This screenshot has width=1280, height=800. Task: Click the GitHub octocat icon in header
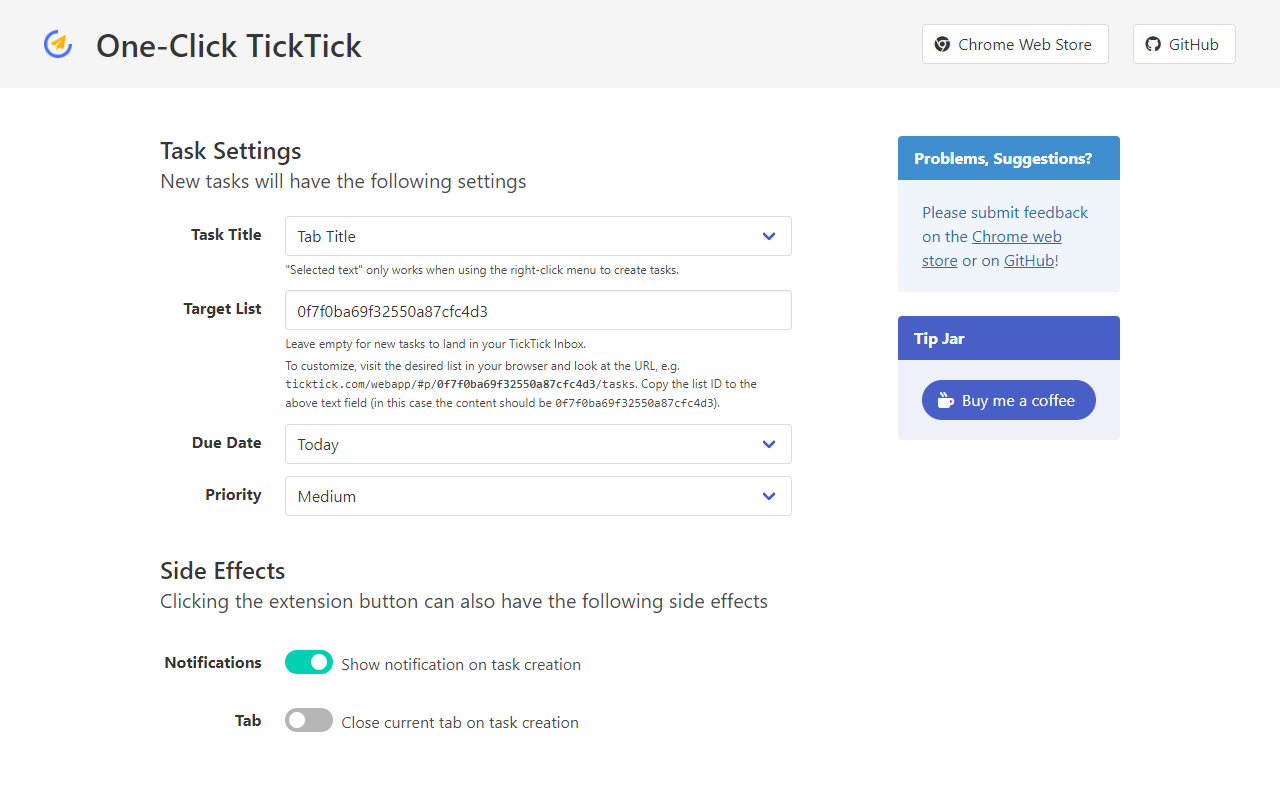click(1153, 44)
